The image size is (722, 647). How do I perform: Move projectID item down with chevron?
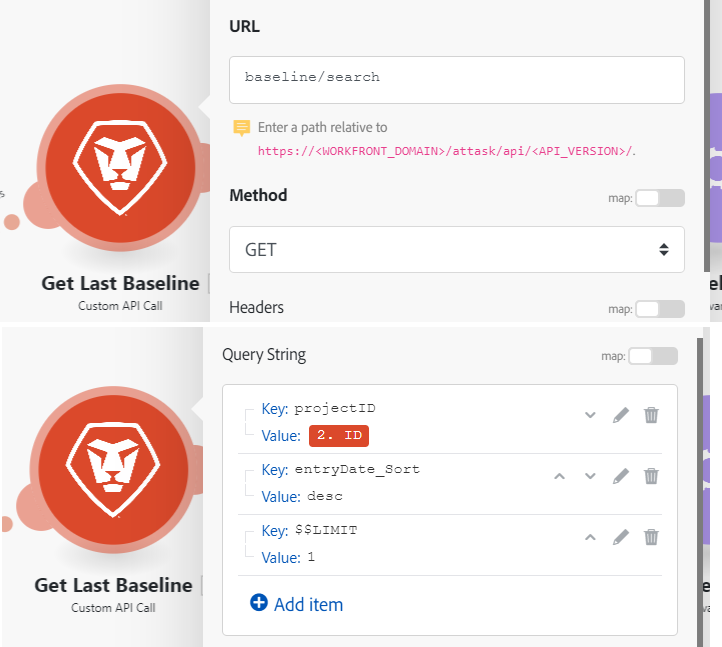[x=590, y=415]
